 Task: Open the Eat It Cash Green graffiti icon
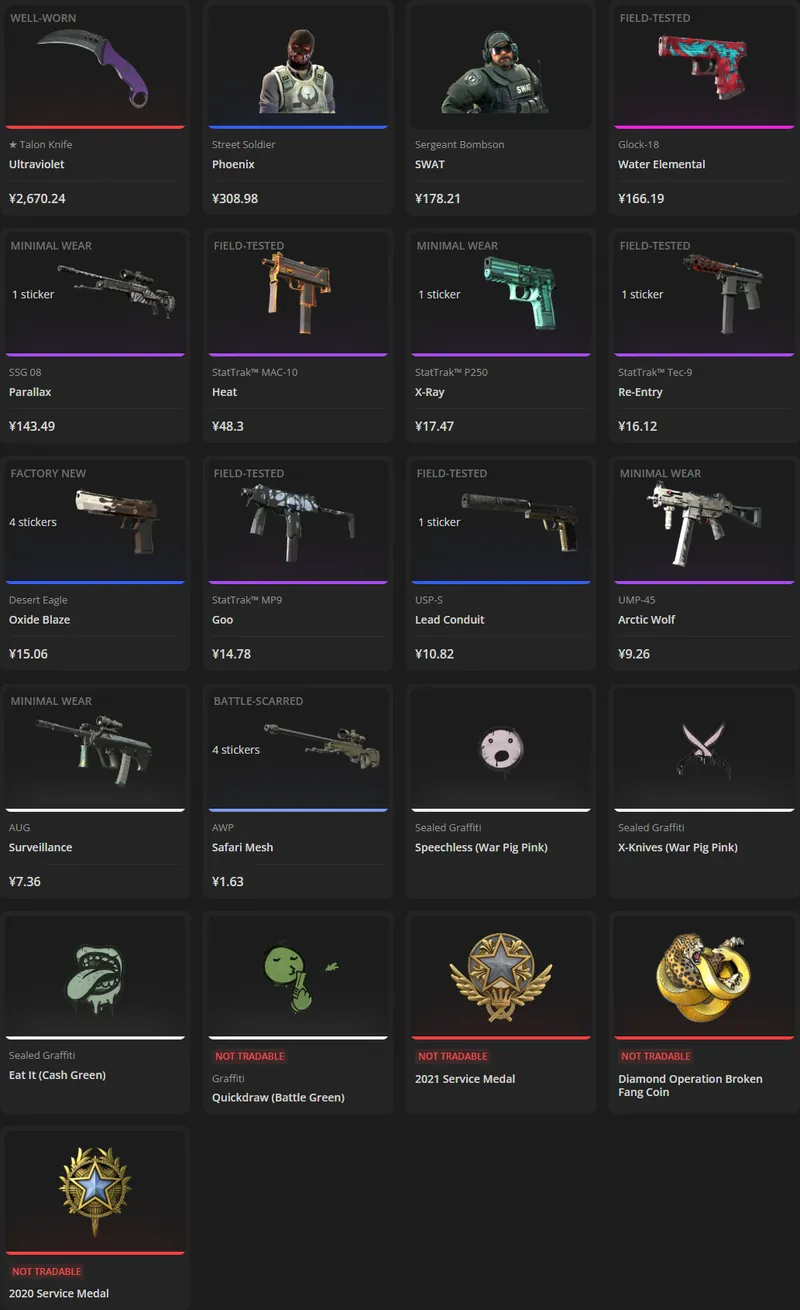95,976
